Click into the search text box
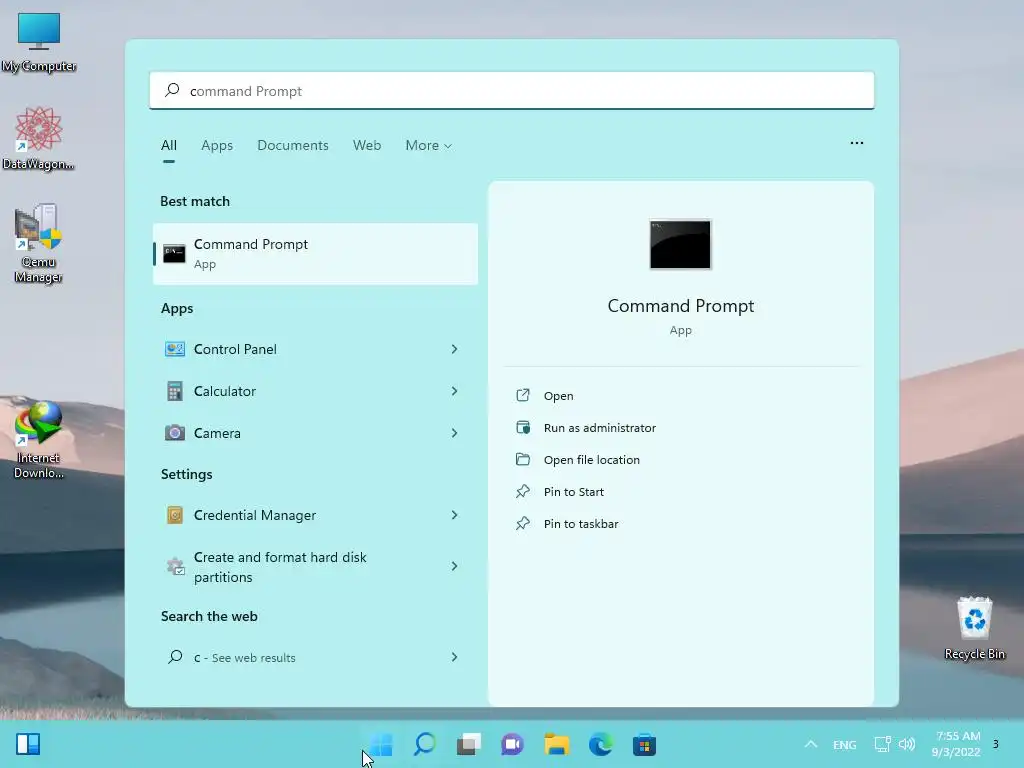The image size is (1024, 768). pos(512,91)
